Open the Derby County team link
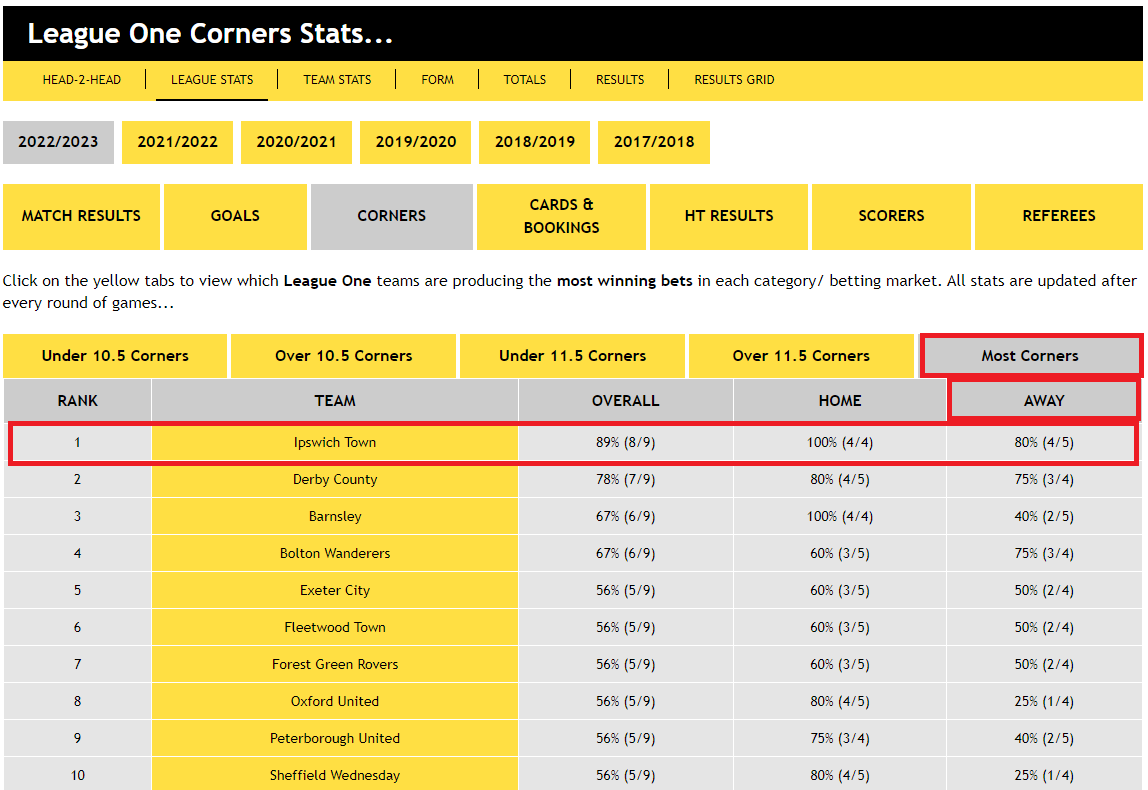Viewport: 1148px width, 790px height. [335, 480]
